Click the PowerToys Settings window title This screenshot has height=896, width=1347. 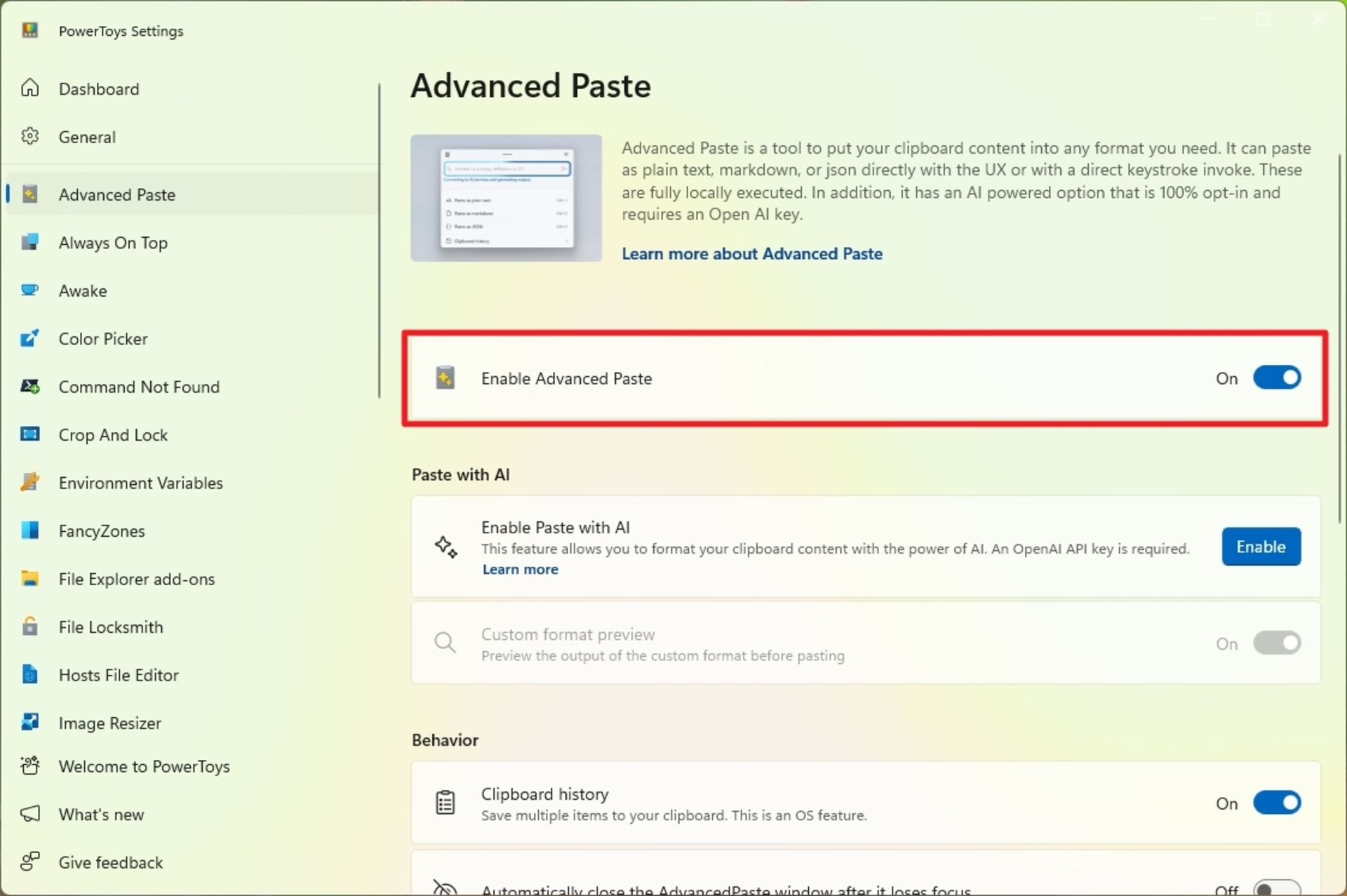(x=121, y=31)
